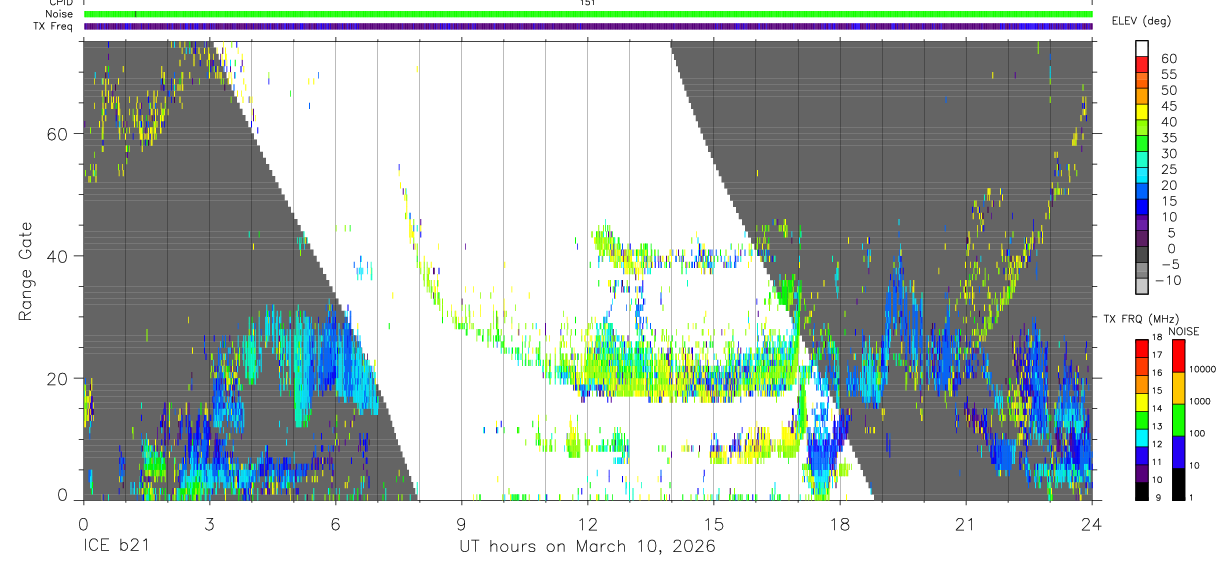Click the '12' tick label on the UT hours axis
Image resolution: width=1228 pixels, height=567 pixels.
588,524
